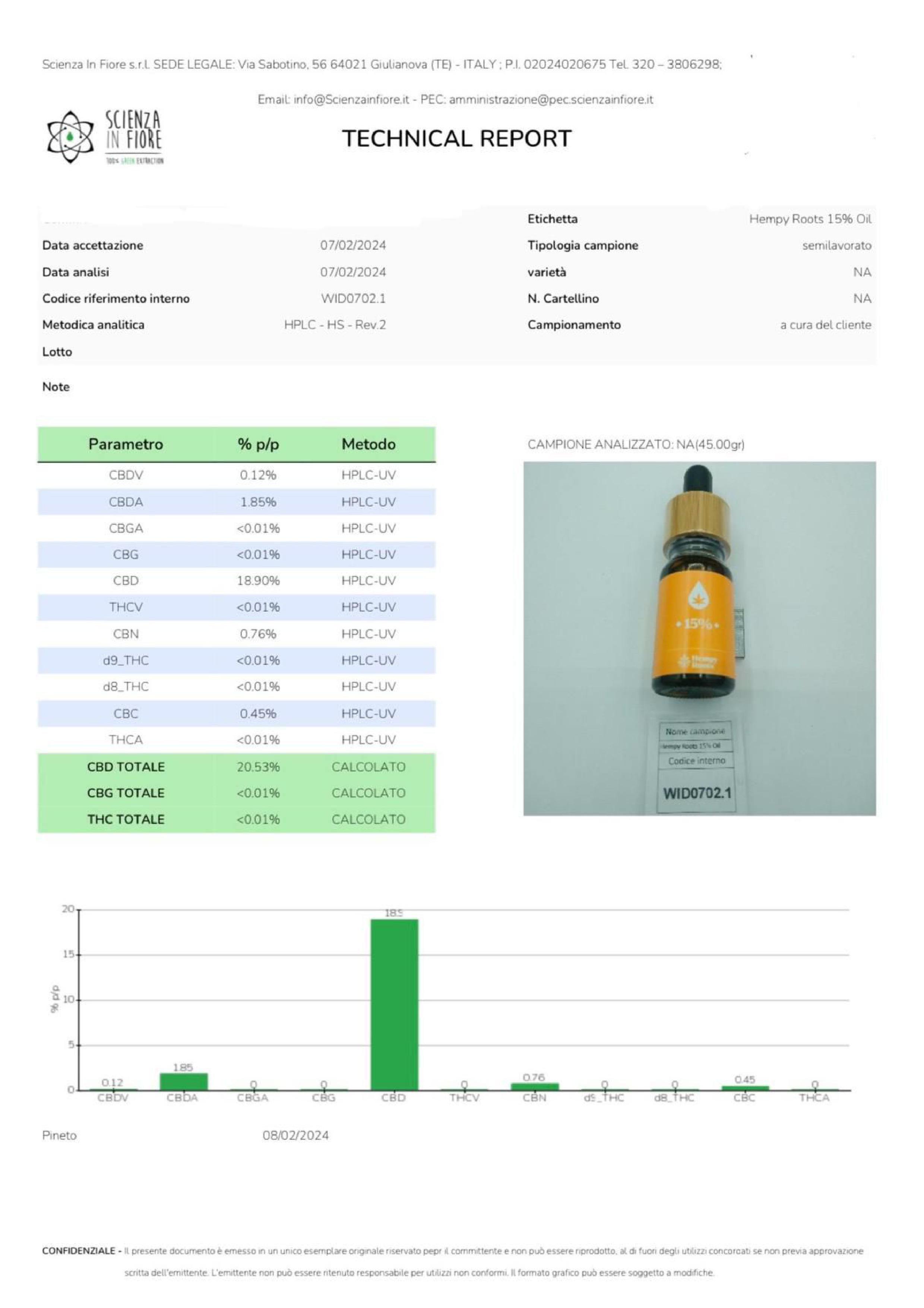This screenshot has height=1308, width=924.
Task: Select the WID0702.1 internal reference code
Action: 353,299
